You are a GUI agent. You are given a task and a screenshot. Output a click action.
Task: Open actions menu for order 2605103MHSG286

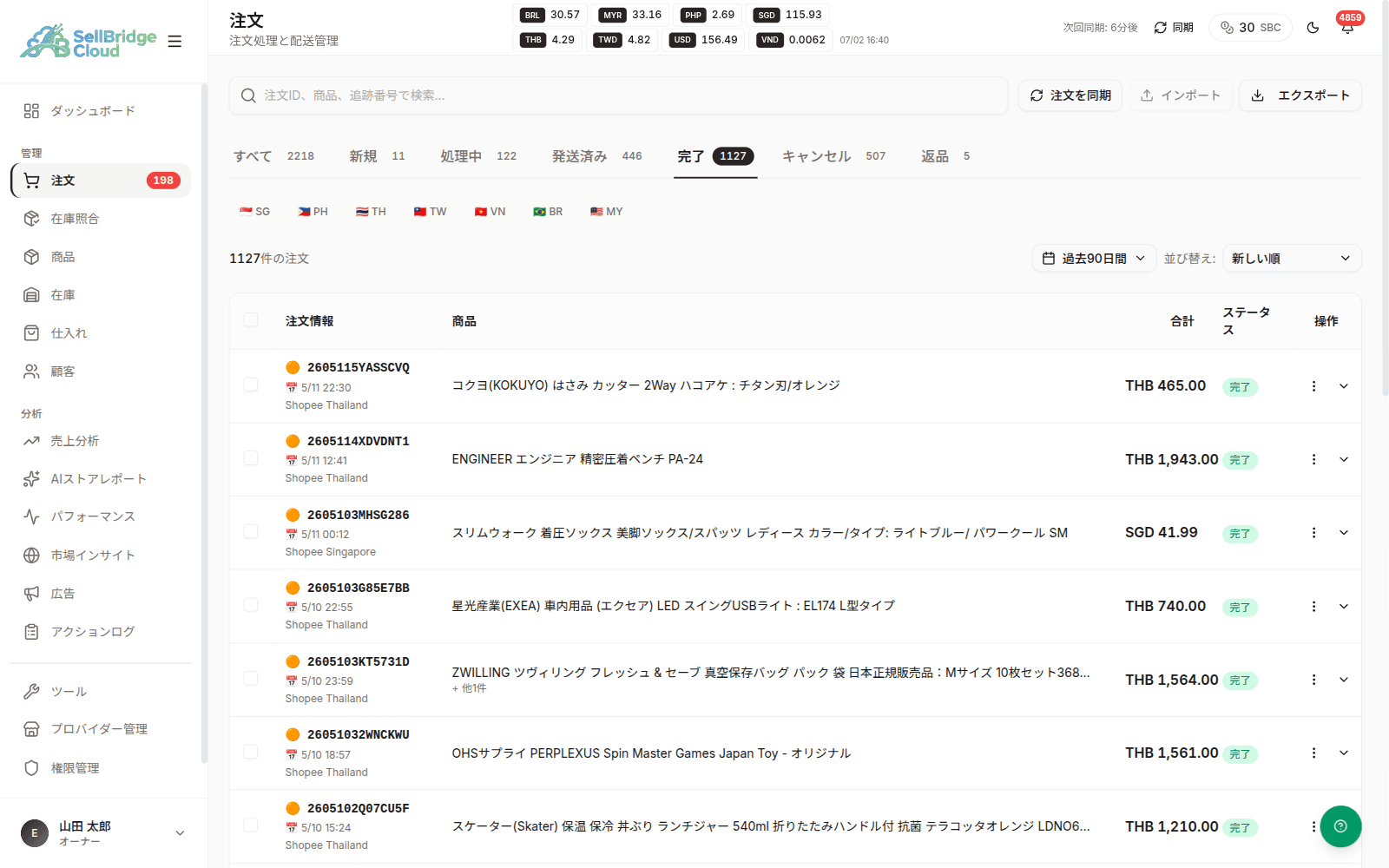(x=1313, y=533)
